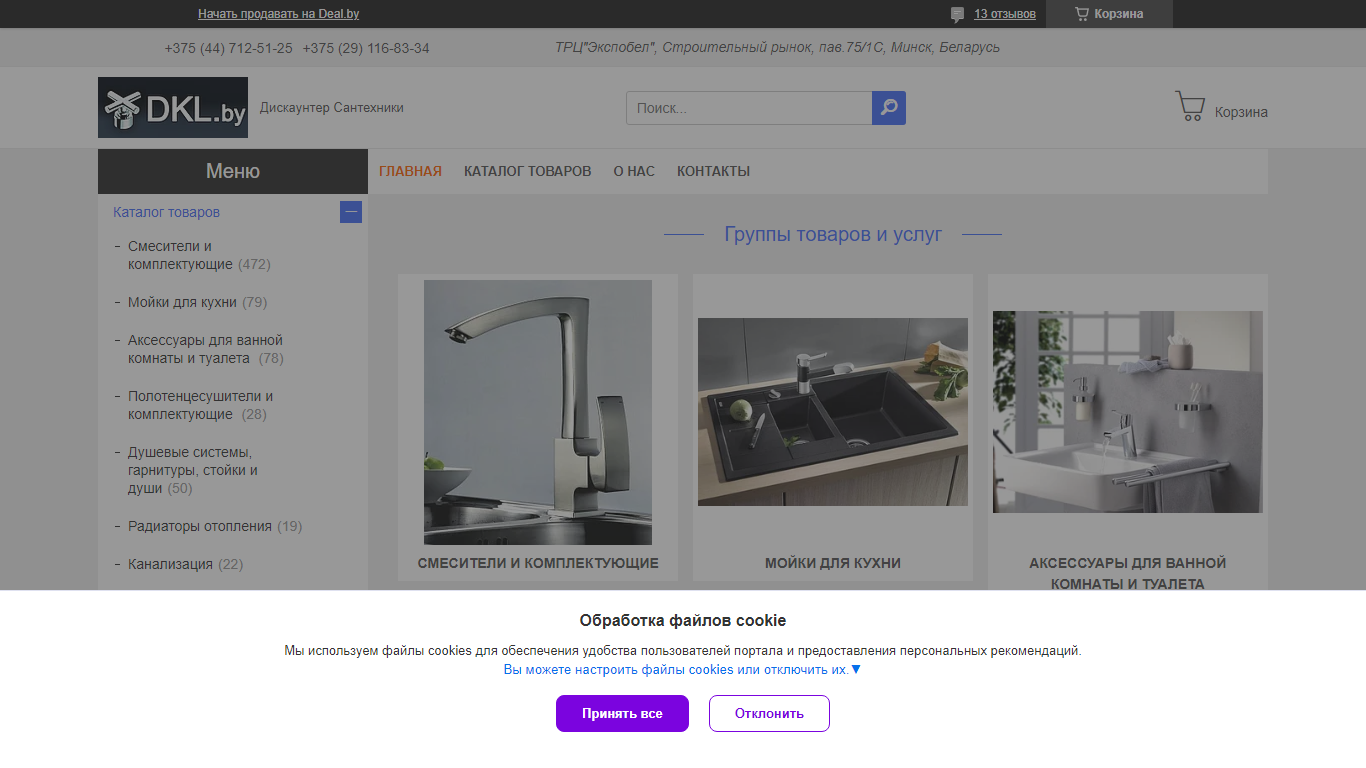1366x768 pixels.
Task: Open the kitchen sink category image
Action: tap(833, 412)
